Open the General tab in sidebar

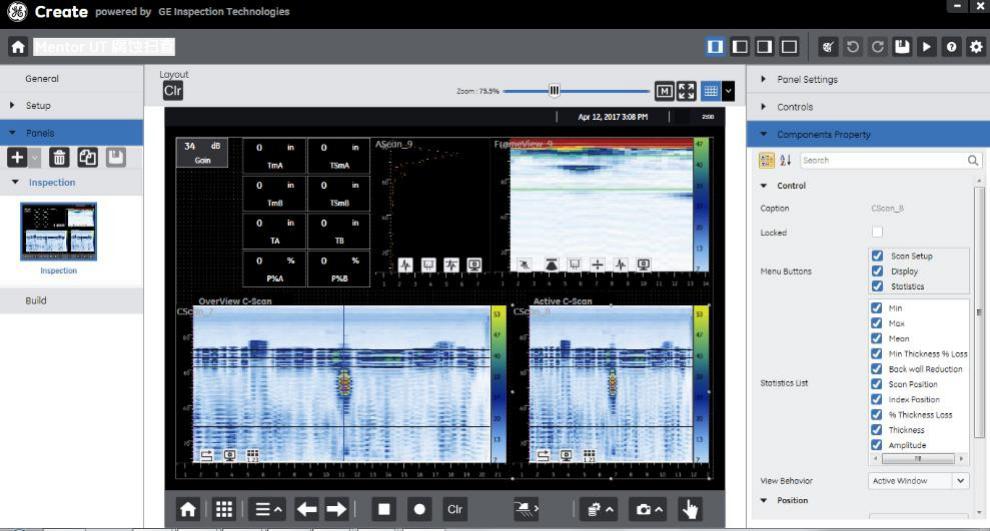pyautogui.click(x=42, y=79)
